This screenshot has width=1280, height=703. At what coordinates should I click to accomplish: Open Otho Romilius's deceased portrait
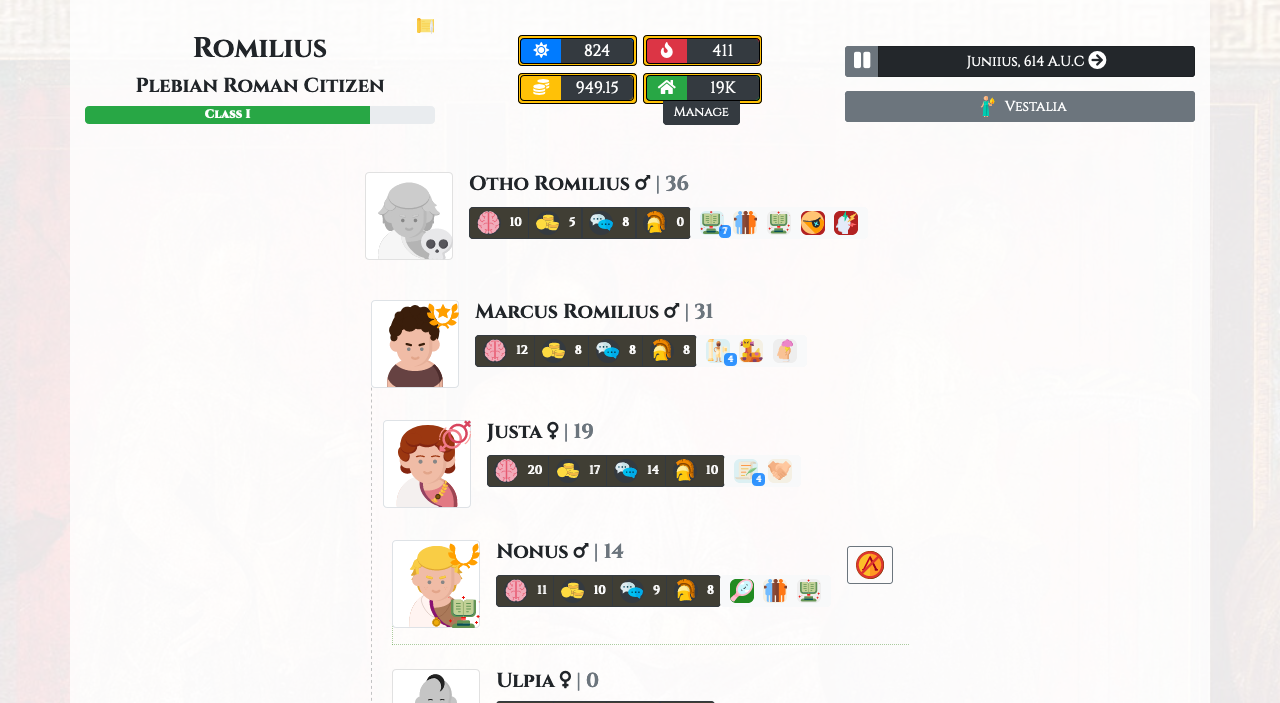tap(409, 216)
